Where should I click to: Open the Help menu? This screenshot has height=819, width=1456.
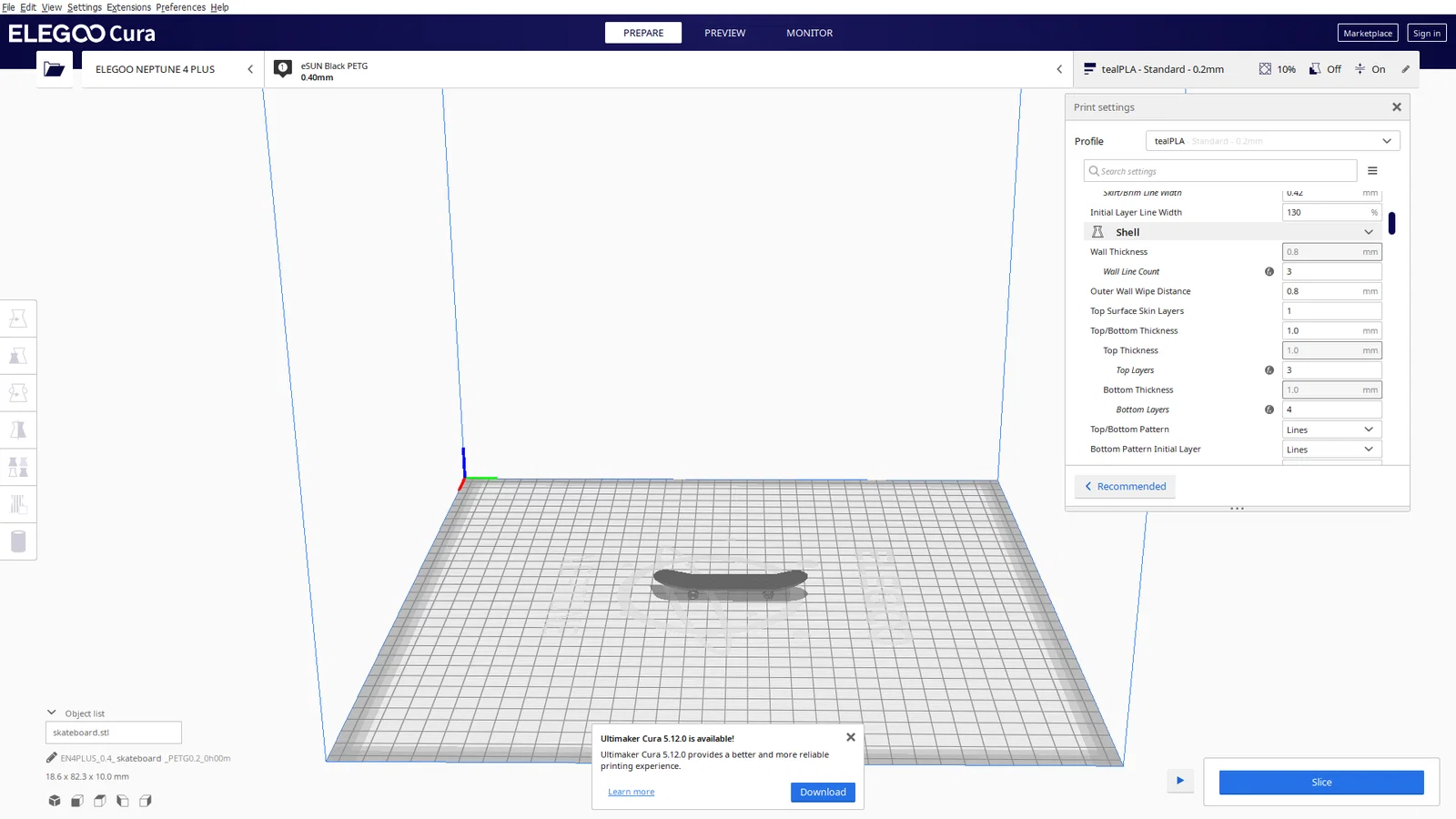click(219, 7)
